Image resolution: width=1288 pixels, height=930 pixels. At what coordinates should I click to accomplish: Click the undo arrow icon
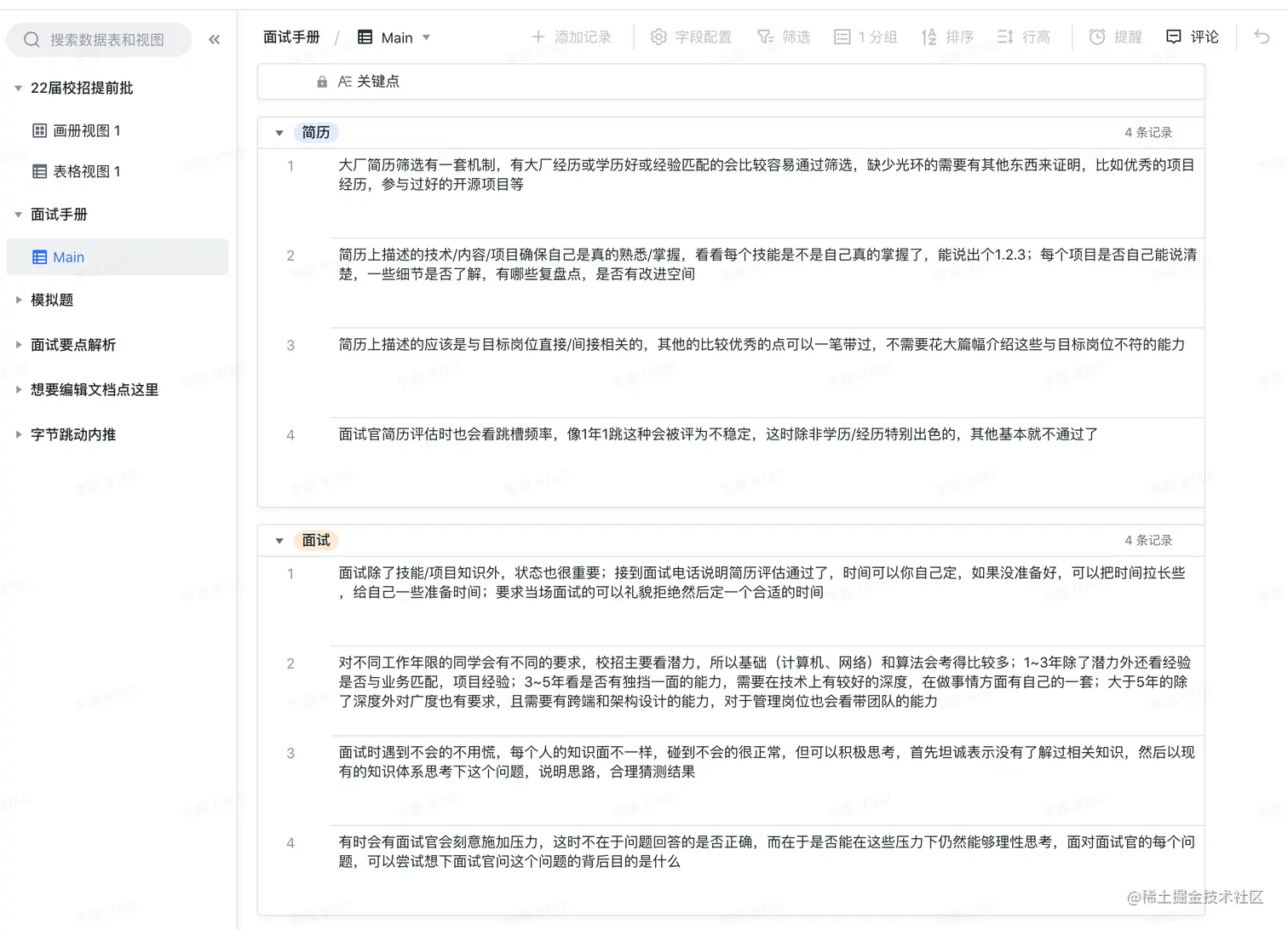[x=1262, y=37]
